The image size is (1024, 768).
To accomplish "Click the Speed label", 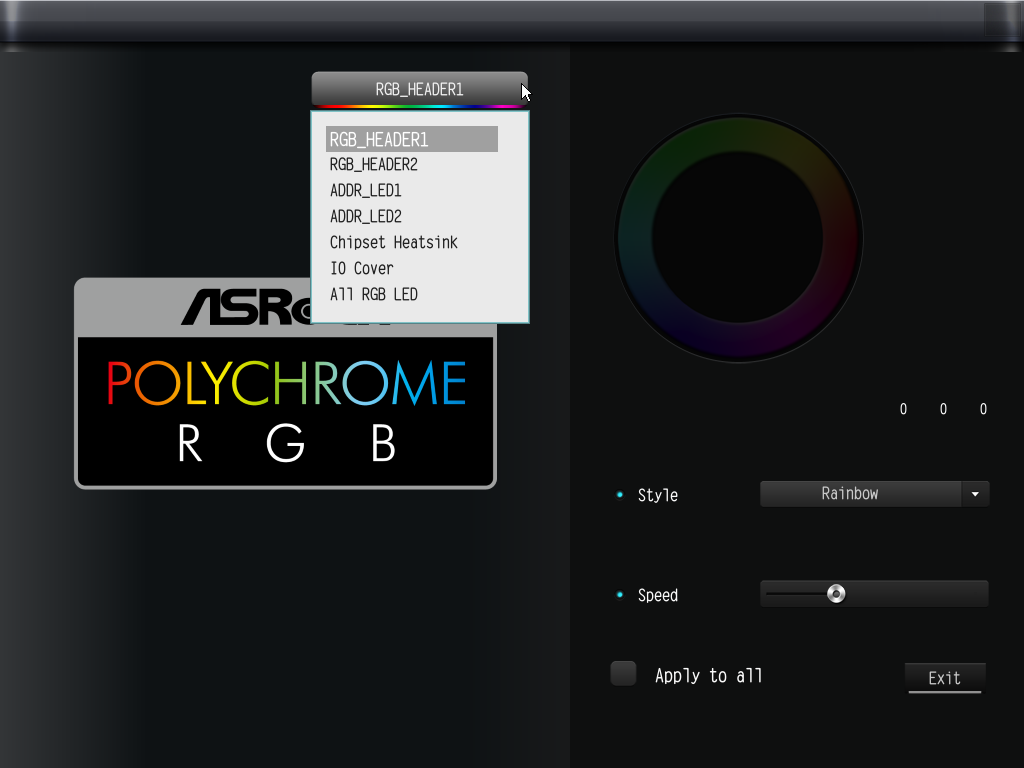I will tap(658, 595).
